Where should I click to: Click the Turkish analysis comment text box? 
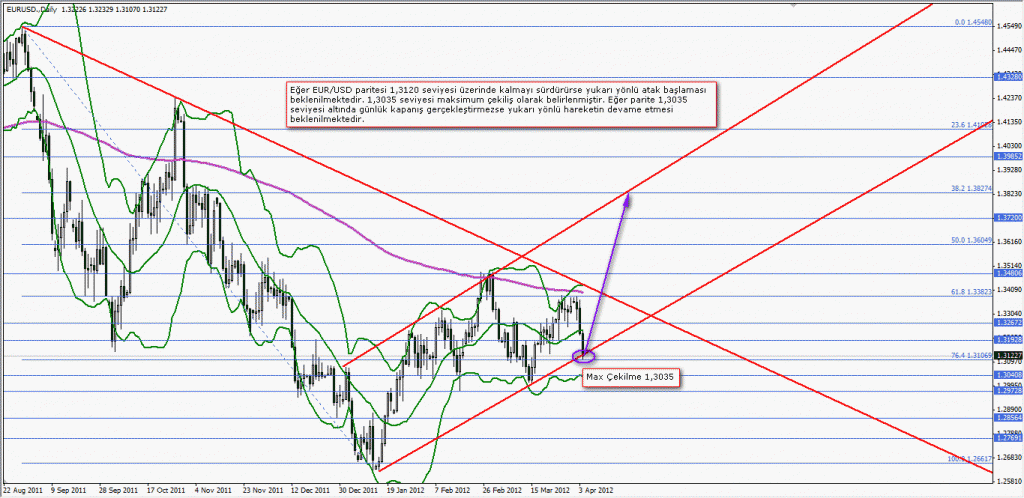click(502, 103)
